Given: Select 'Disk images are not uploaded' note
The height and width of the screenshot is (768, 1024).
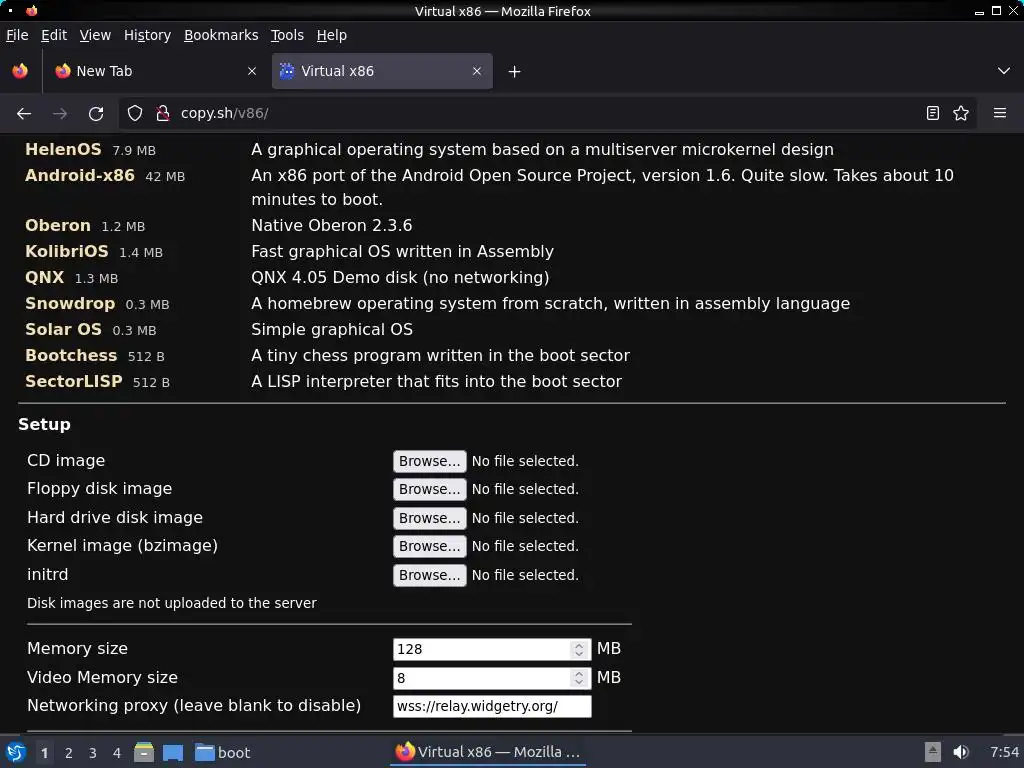Looking at the screenshot, I should 172,603.
